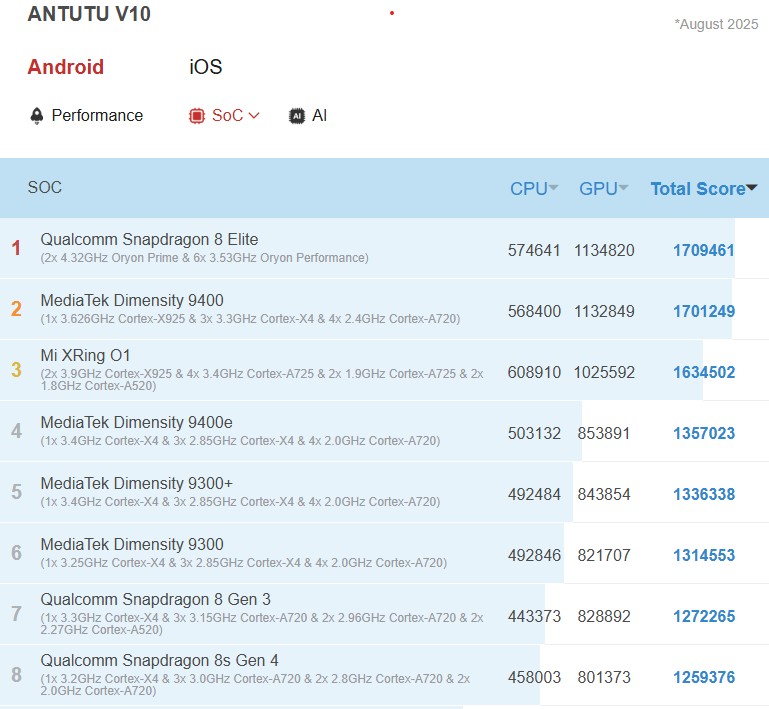
Task: Click the red SoC chip icon
Action: [x=197, y=116]
